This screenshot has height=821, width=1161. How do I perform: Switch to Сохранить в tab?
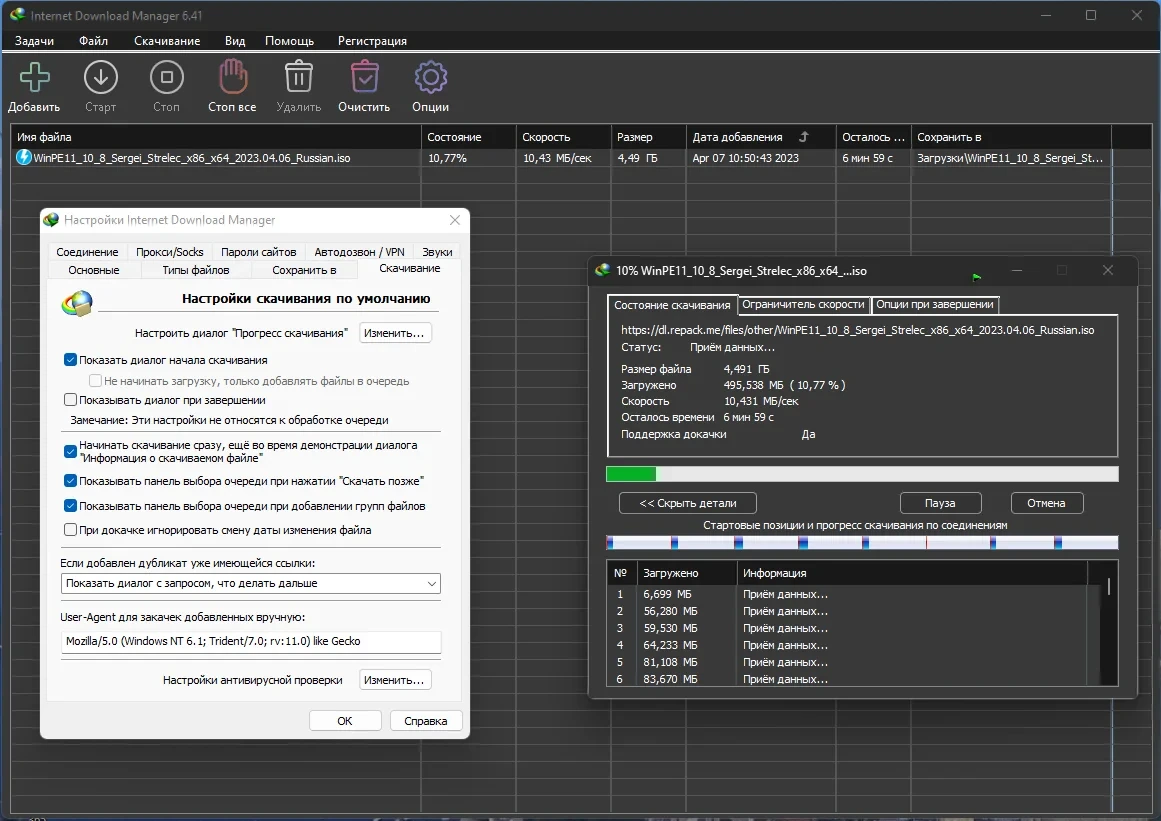coord(304,270)
